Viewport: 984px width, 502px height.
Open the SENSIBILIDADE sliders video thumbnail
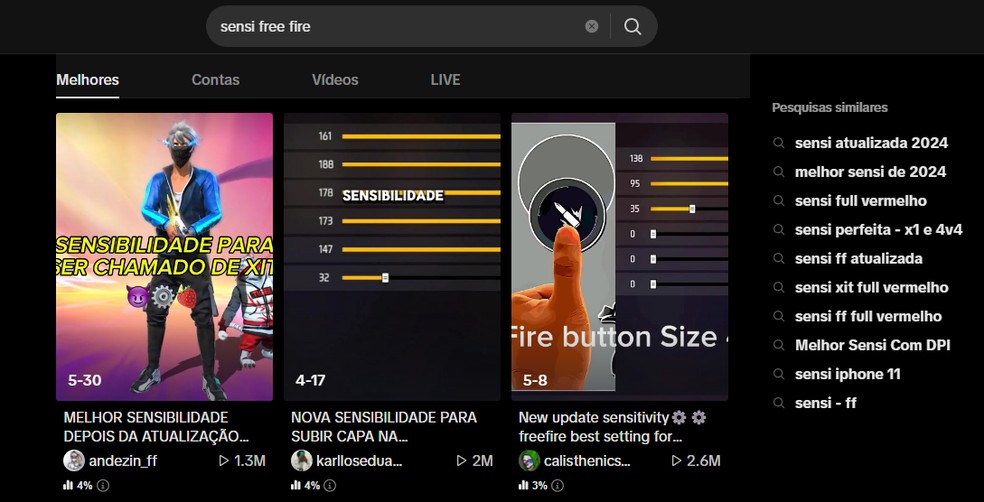tap(392, 257)
